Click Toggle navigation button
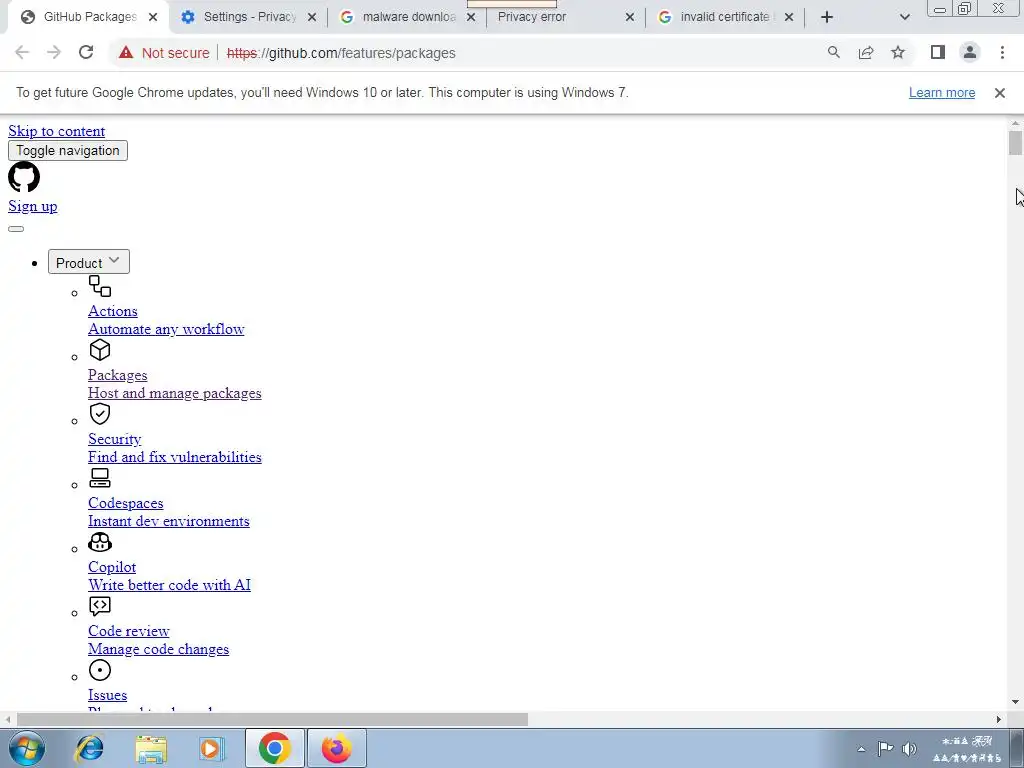The image size is (1024, 768). 68,150
